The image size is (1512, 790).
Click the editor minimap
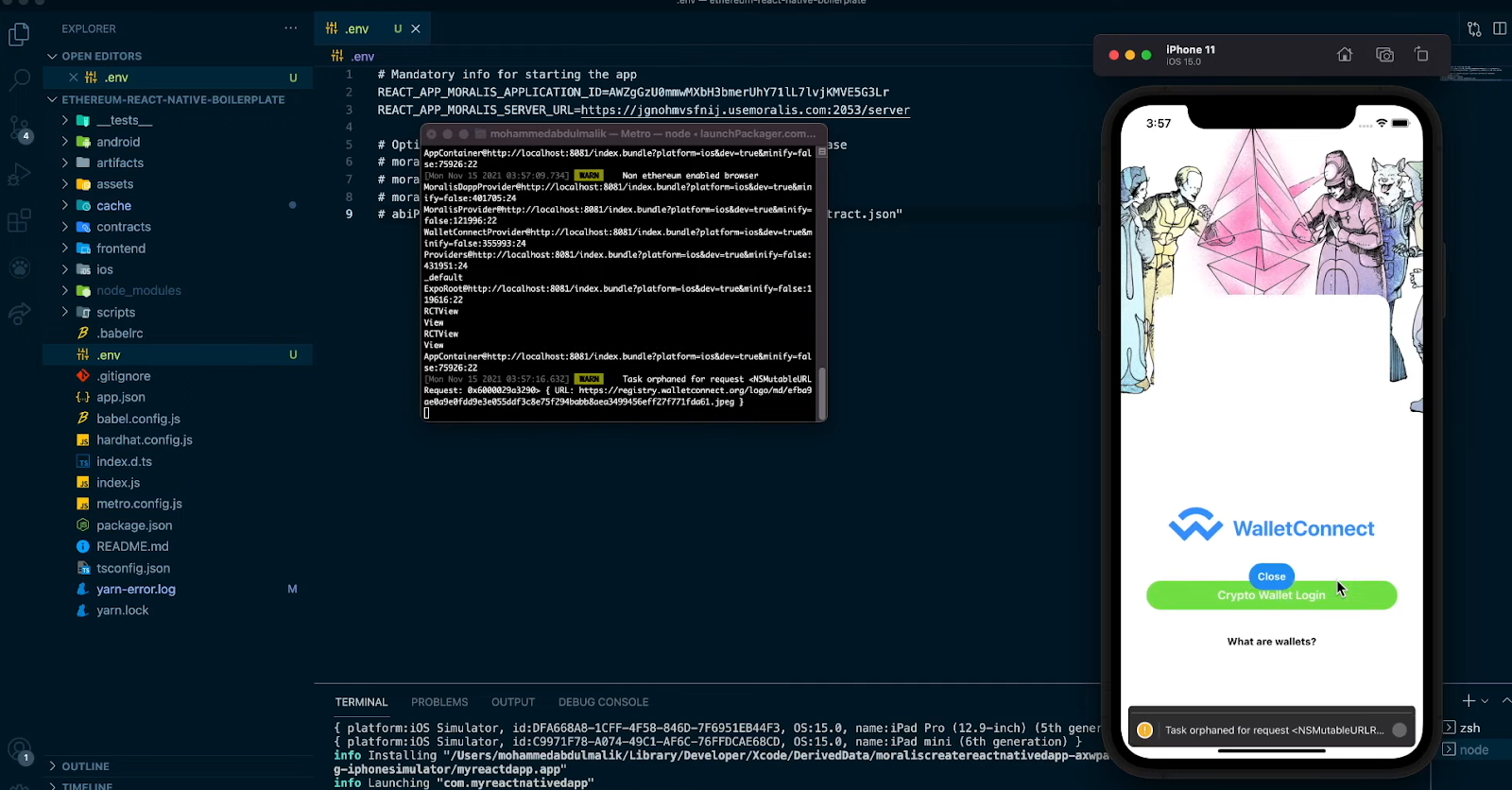pos(1476,73)
